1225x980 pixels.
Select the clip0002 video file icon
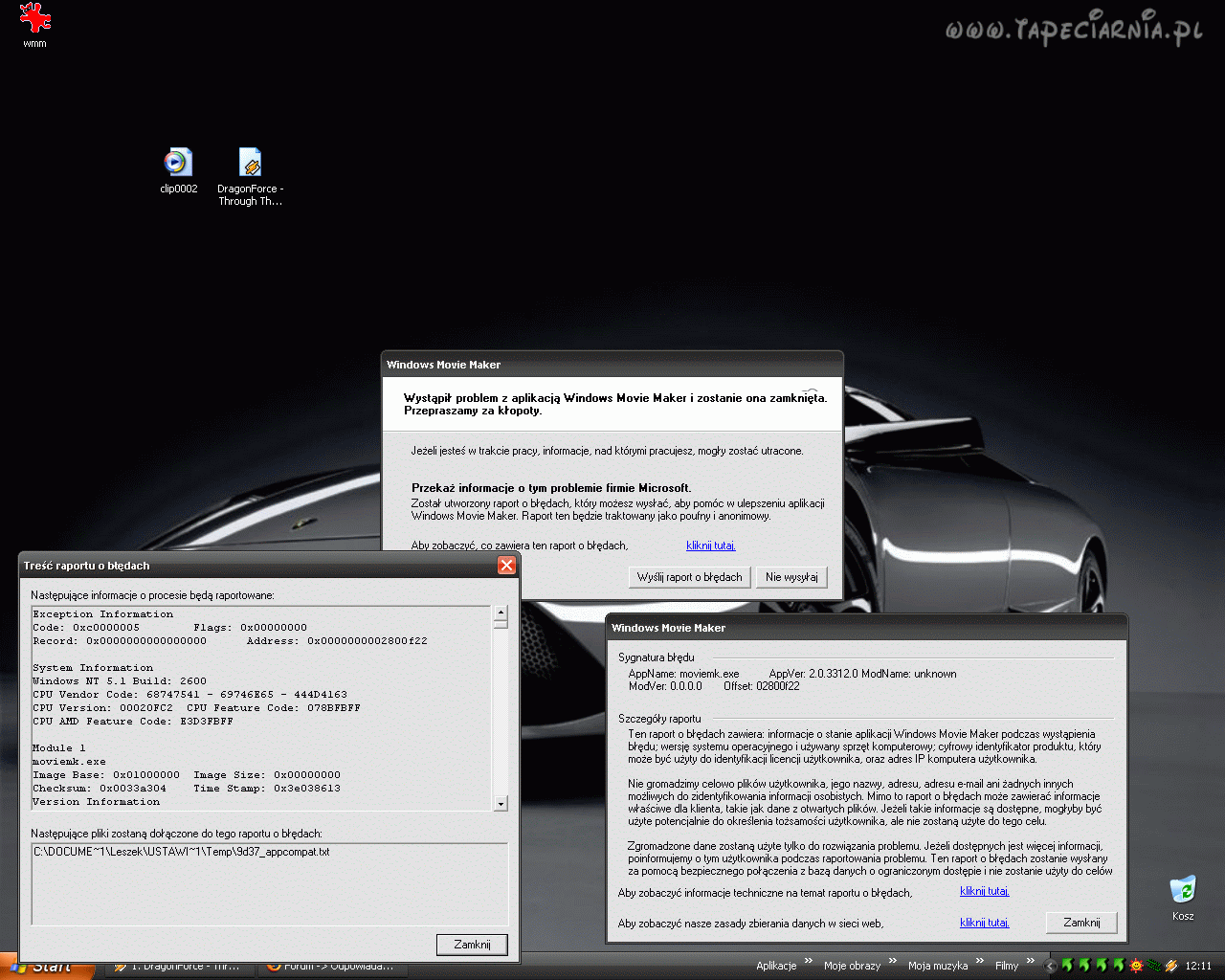[x=178, y=171]
